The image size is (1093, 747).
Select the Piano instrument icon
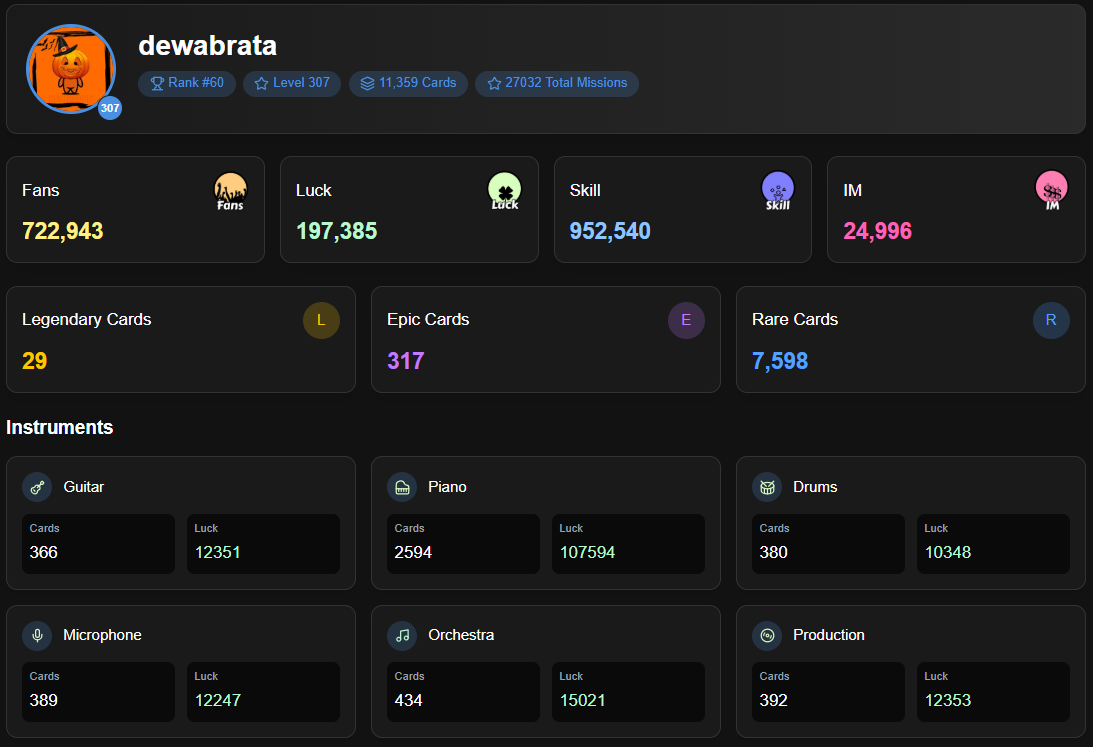pos(402,487)
